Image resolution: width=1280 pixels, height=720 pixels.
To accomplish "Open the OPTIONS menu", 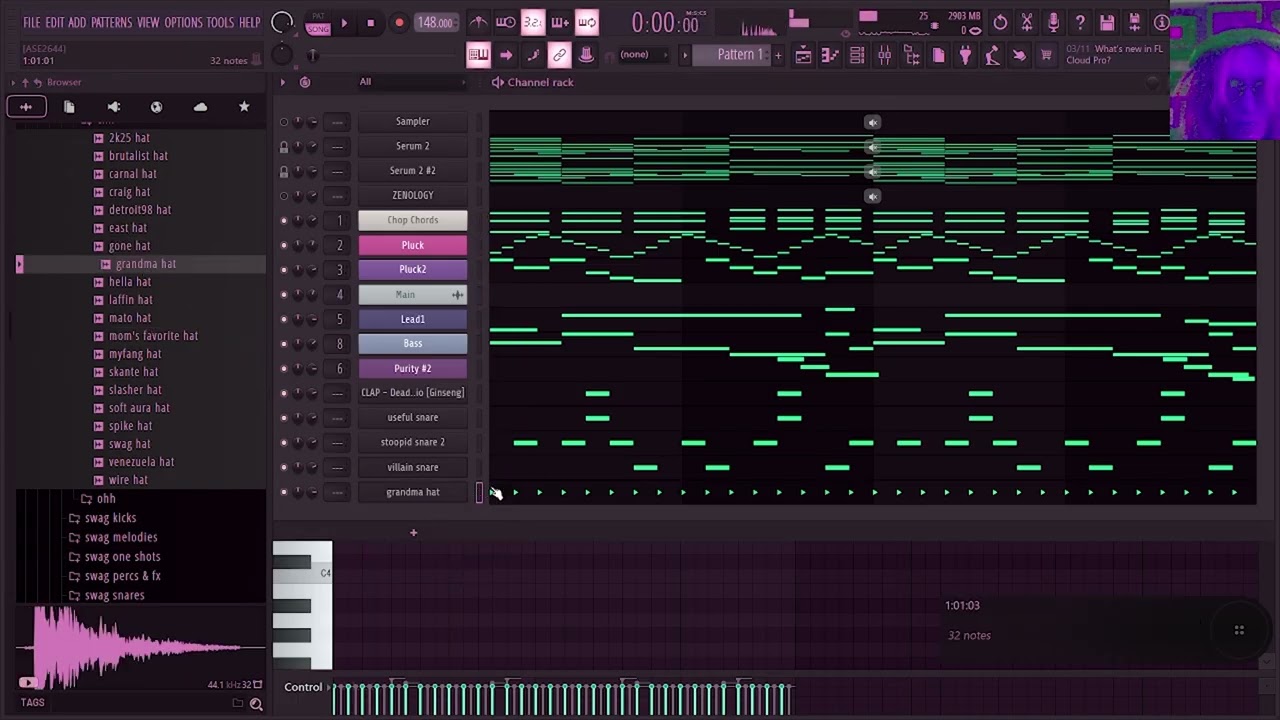I will click(183, 22).
